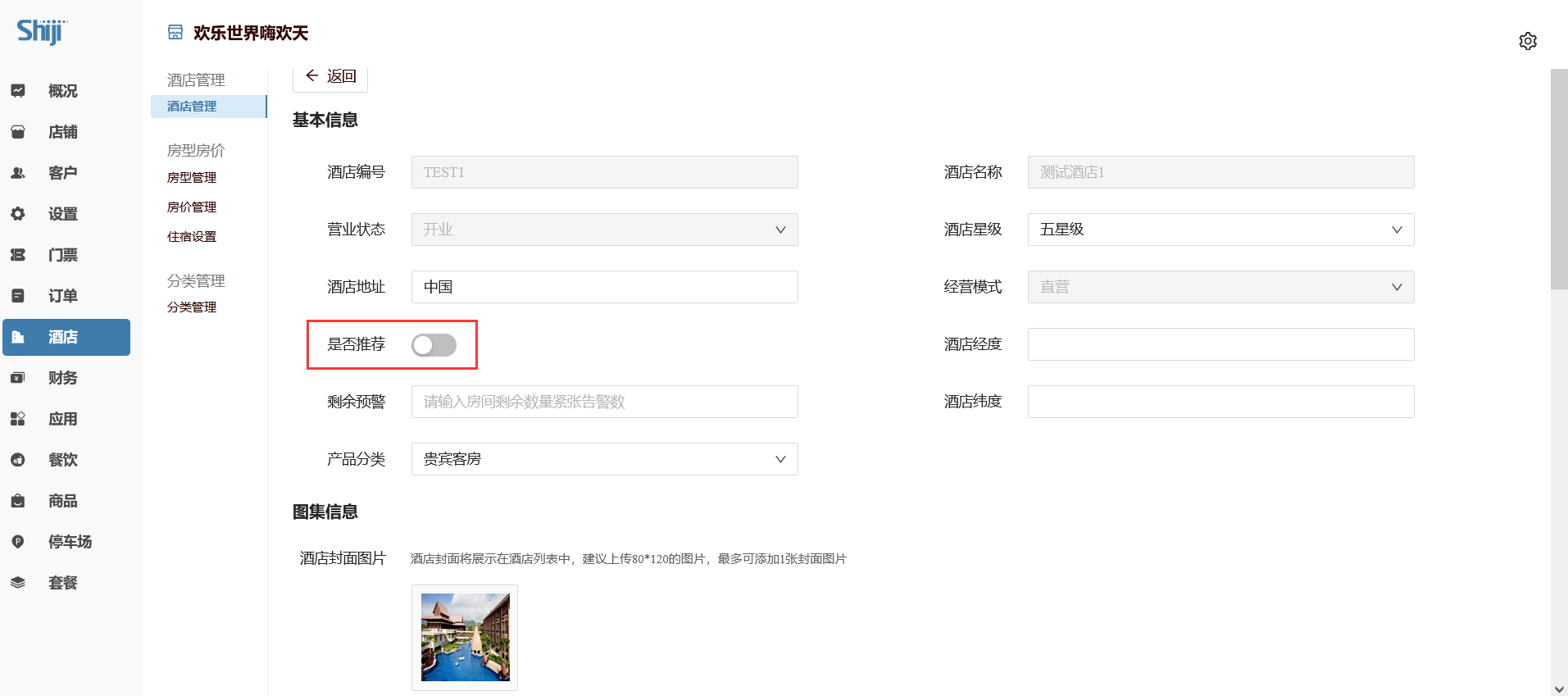
Task: Open 房型管理 in the submenu
Action: coord(192,178)
